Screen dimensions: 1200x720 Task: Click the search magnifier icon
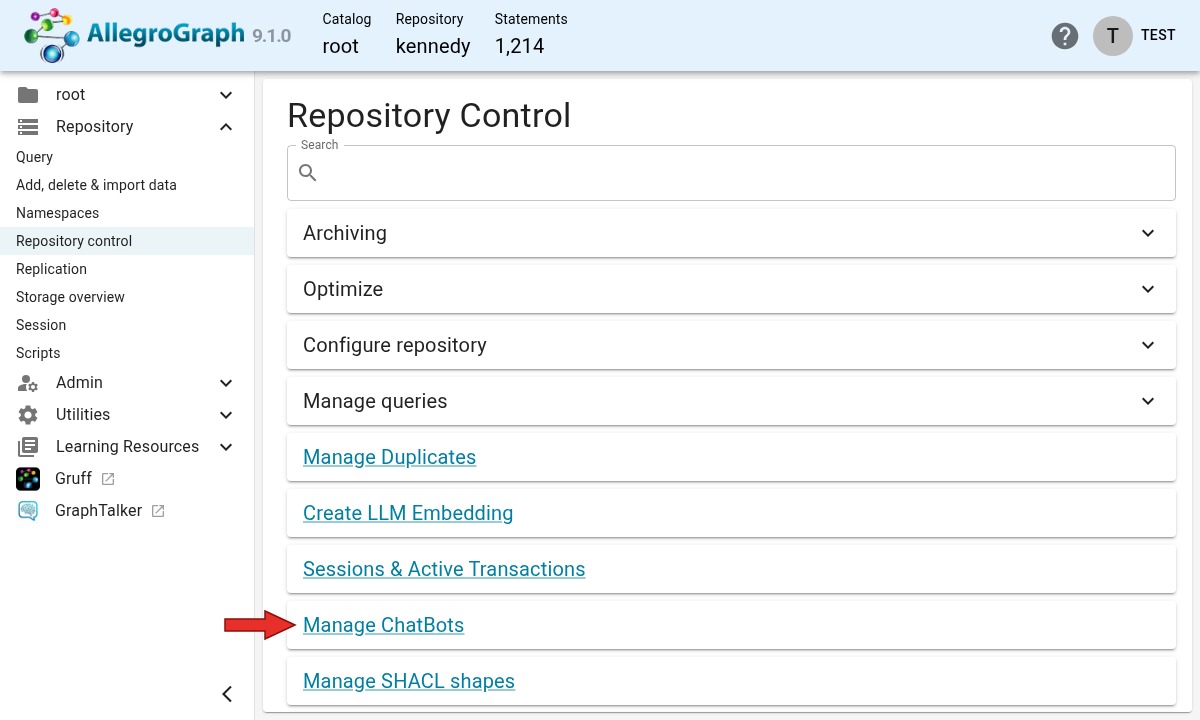click(308, 173)
